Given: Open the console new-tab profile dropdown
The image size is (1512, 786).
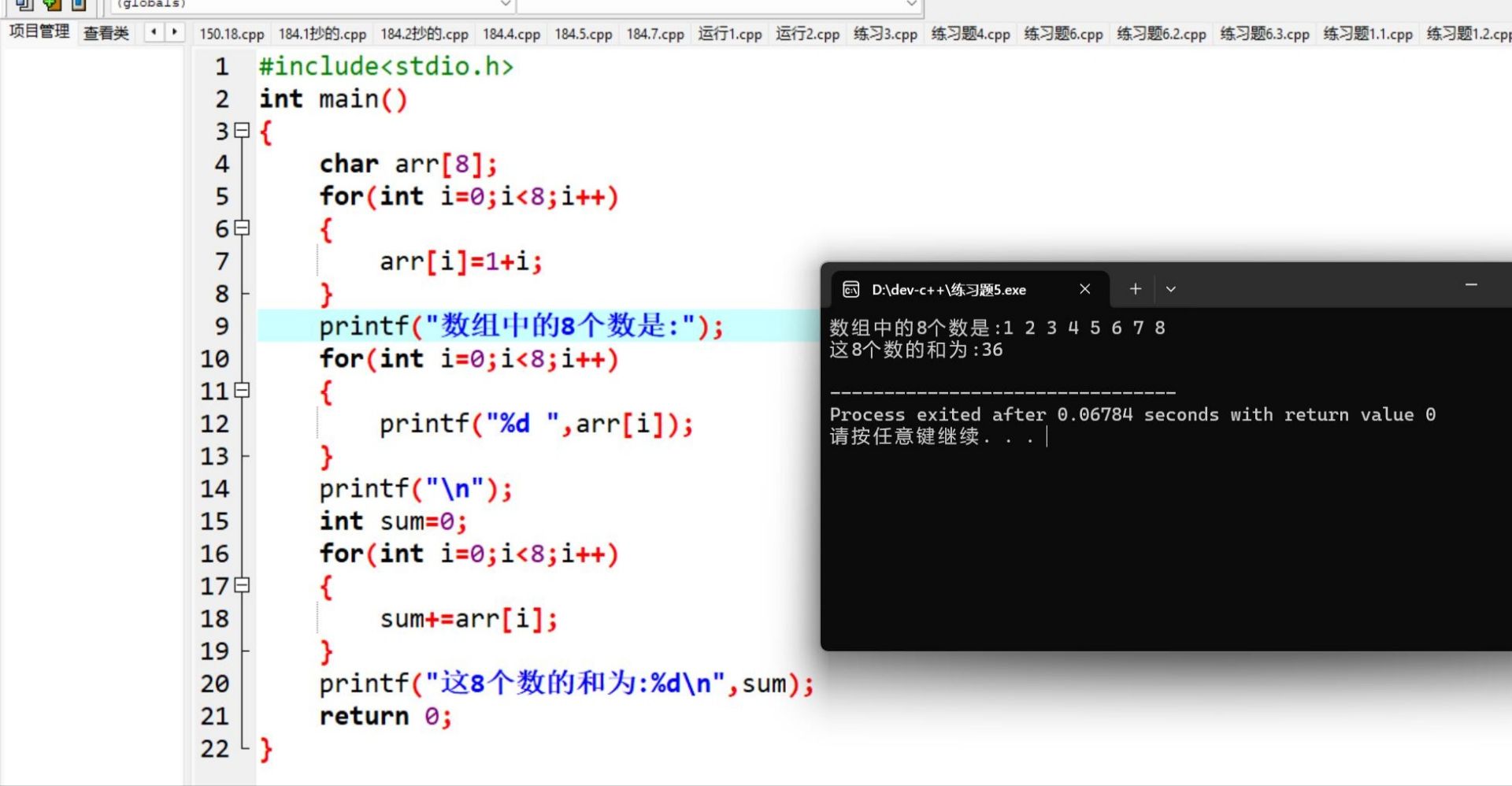Looking at the screenshot, I should [1171, 289].
